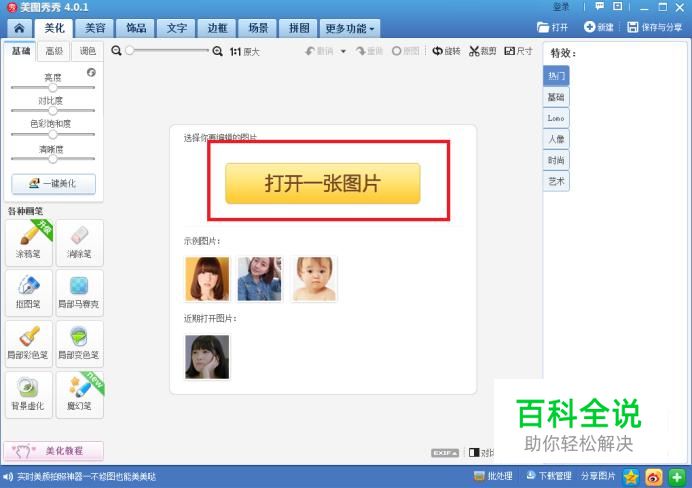Select the 消除笔 eraser pen tool
Viewport: 692px width, 488px height.
(x=79, y=243)
